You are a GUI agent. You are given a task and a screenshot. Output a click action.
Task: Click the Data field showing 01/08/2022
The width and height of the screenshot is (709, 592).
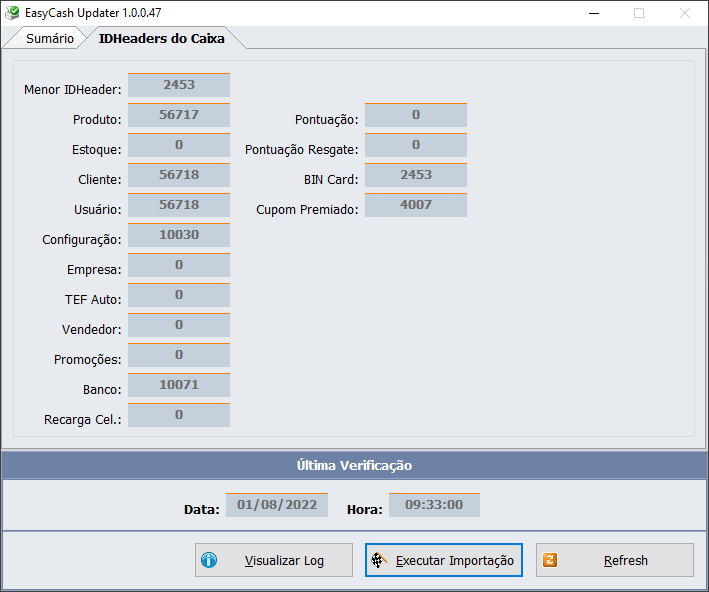276,505
